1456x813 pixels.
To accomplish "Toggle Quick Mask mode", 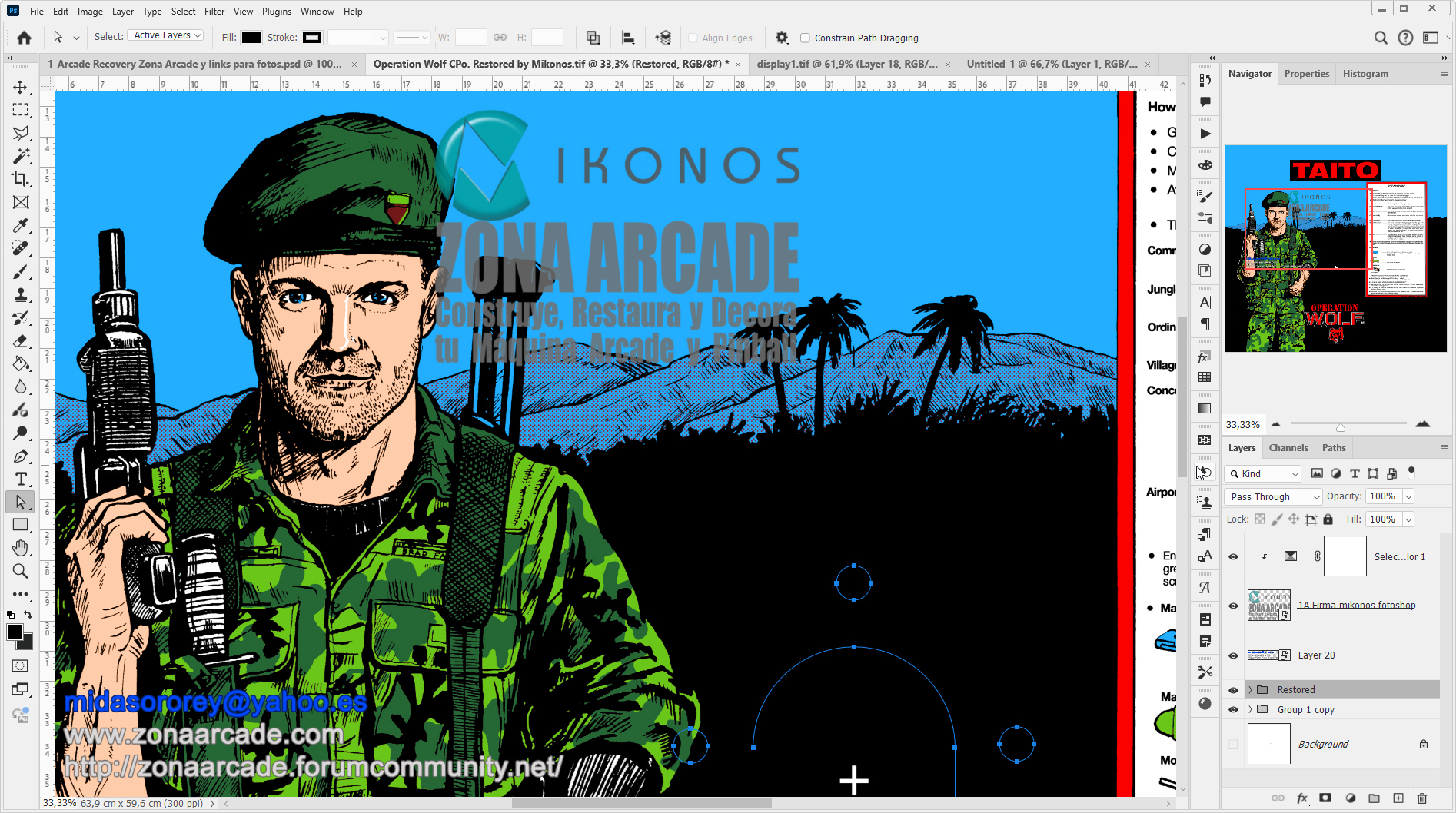I will point(21,666).
